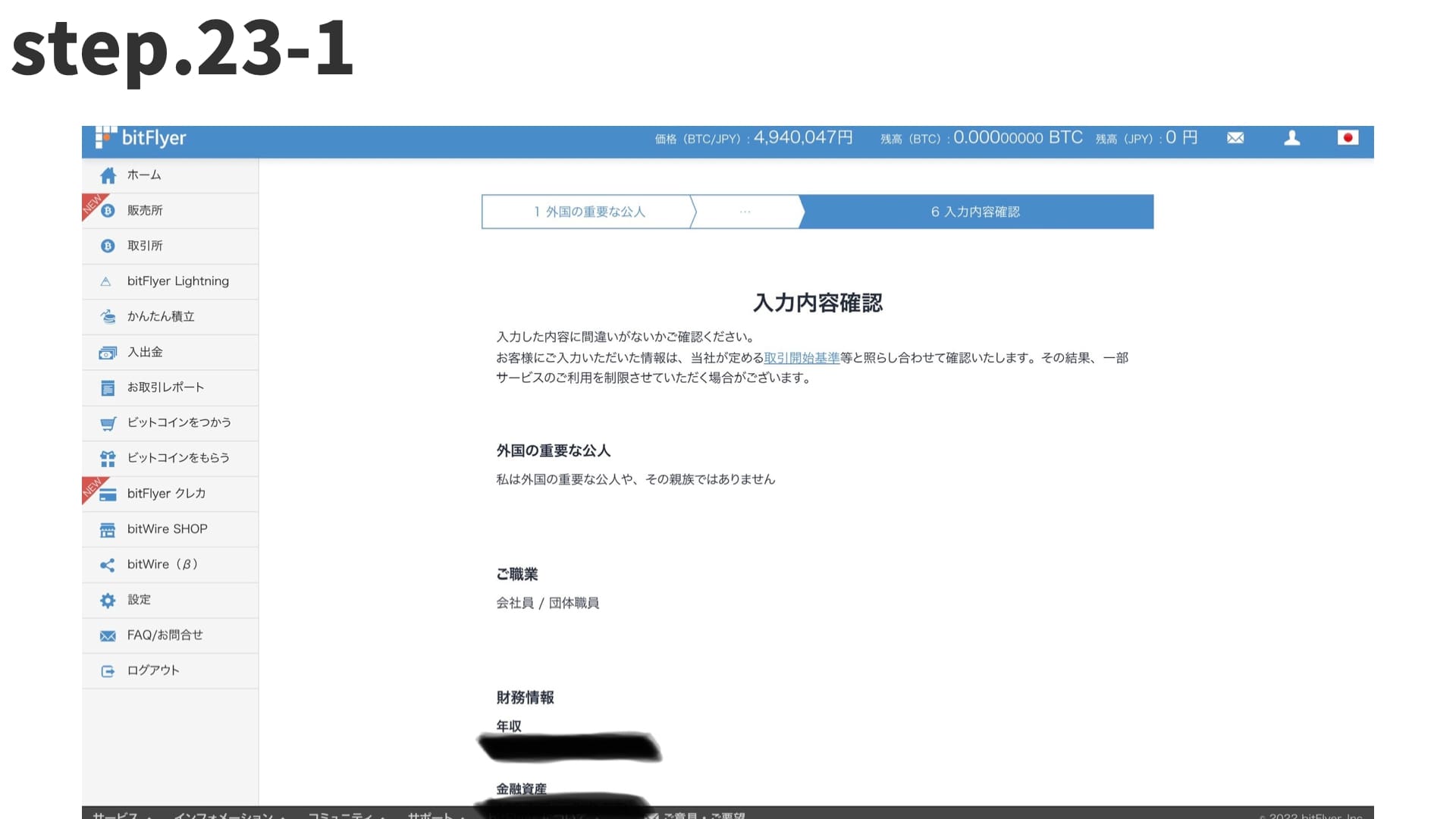Select the Japanese flag language icon
1456x819 pixels.
tap(1348, 139)
